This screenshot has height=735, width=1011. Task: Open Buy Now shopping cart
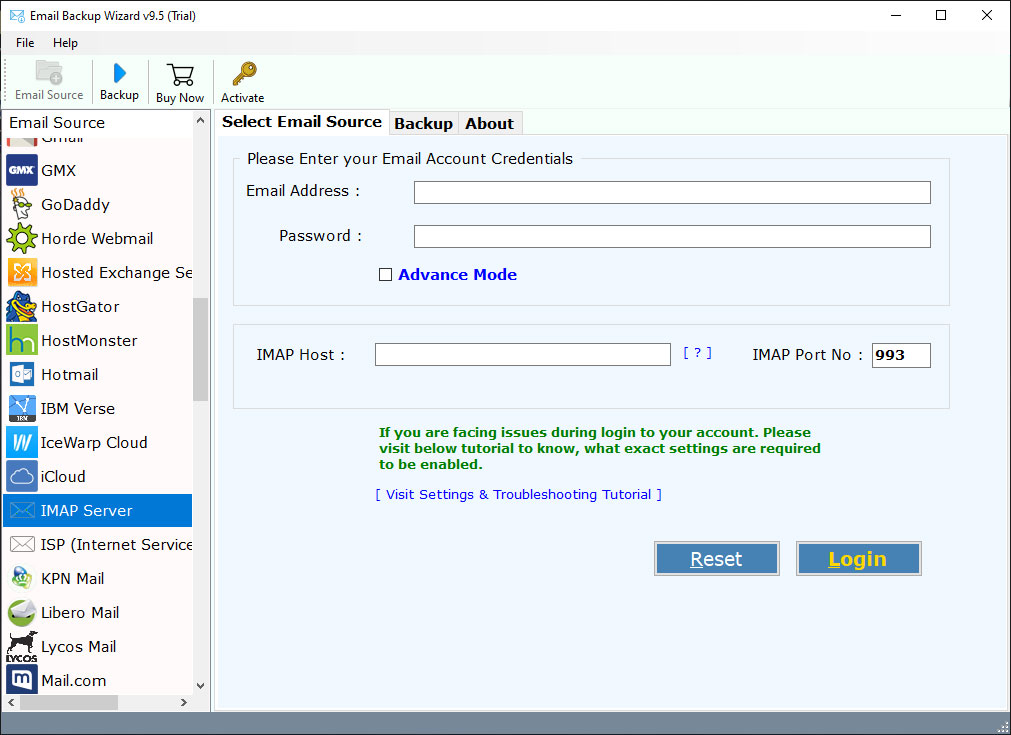point(180,75)
